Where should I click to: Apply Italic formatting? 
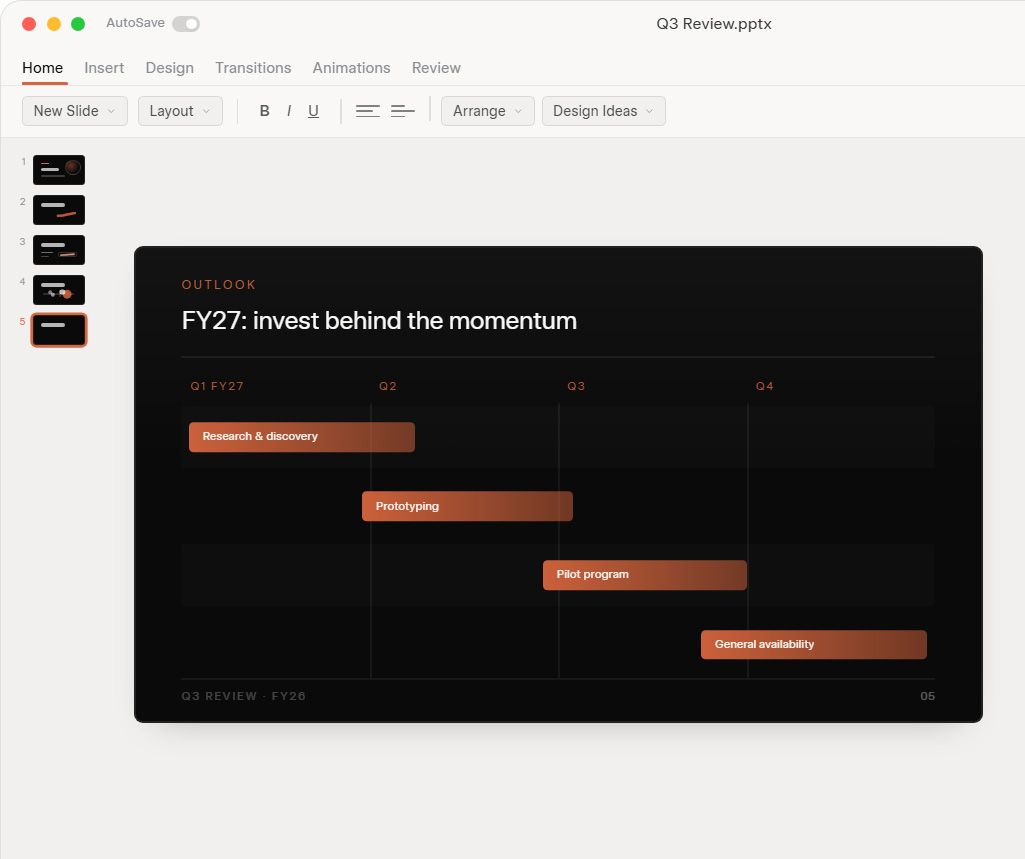(x=289, y=111)
